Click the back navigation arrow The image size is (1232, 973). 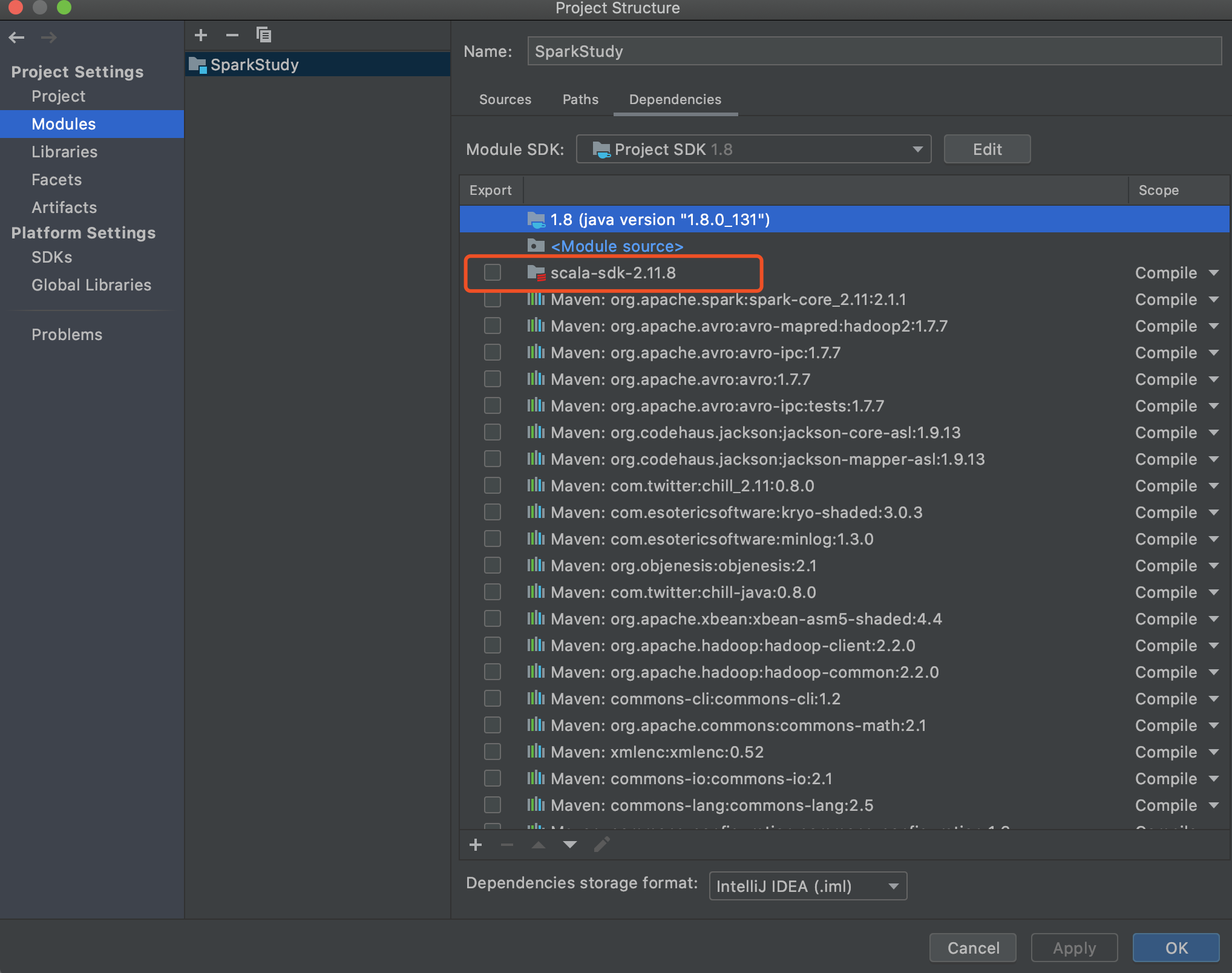pyautogui.click(x=17, y=38)
